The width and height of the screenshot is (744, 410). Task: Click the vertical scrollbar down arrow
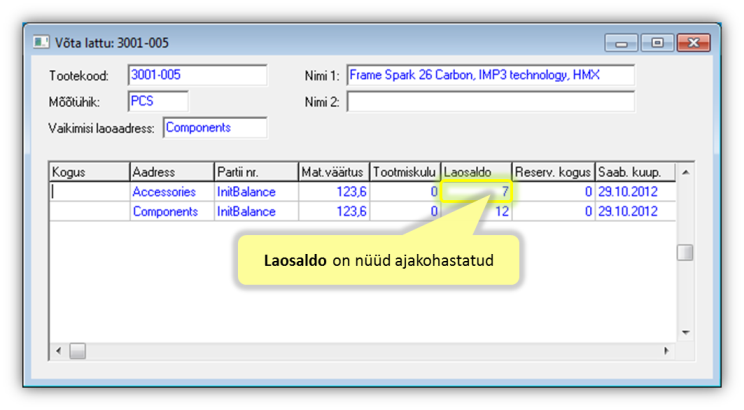pos(686,332)
